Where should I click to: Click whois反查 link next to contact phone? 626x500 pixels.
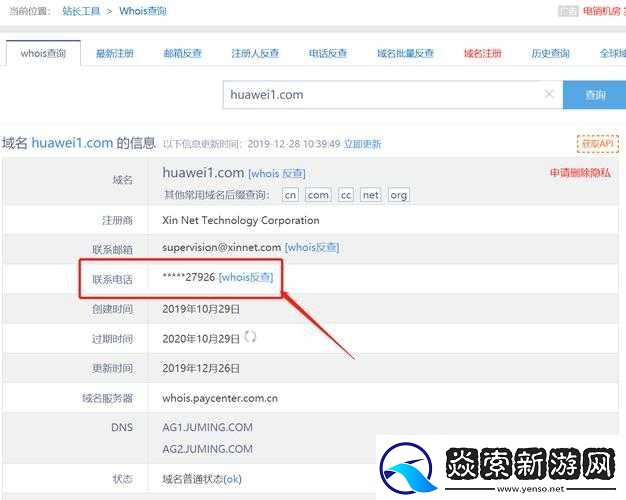(x=246, y=277)
